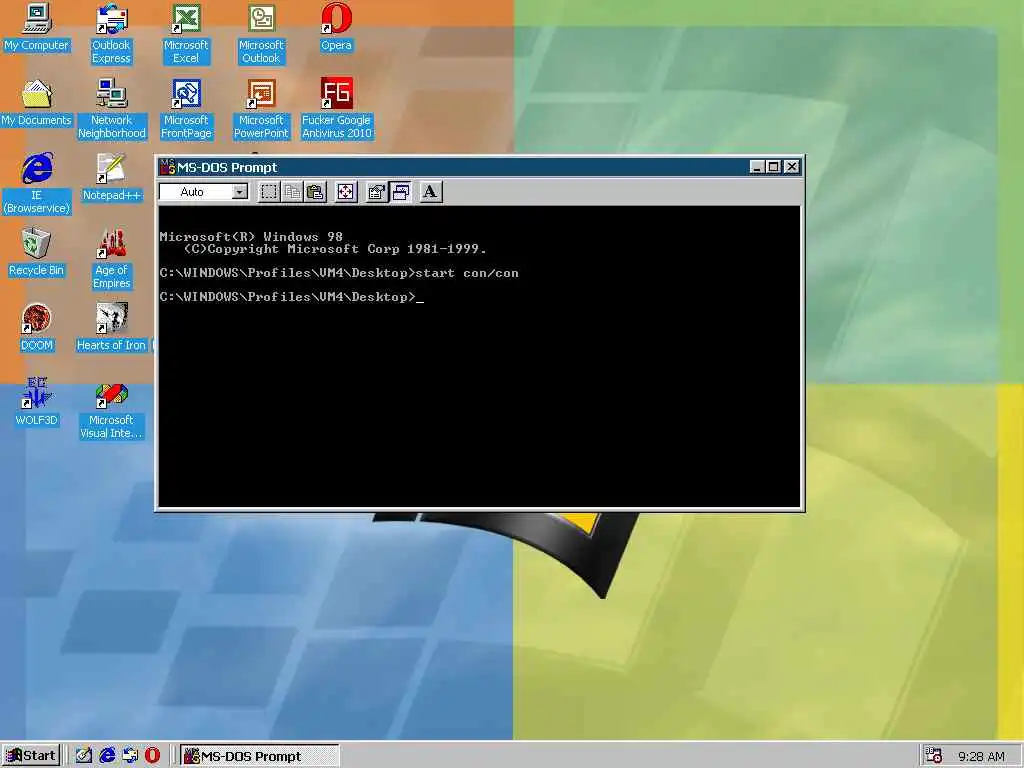This screenshot has width=1024, height=768.
Task: Click the MS-DOS Prompt title bar system icon
Action: coord(167,167)
